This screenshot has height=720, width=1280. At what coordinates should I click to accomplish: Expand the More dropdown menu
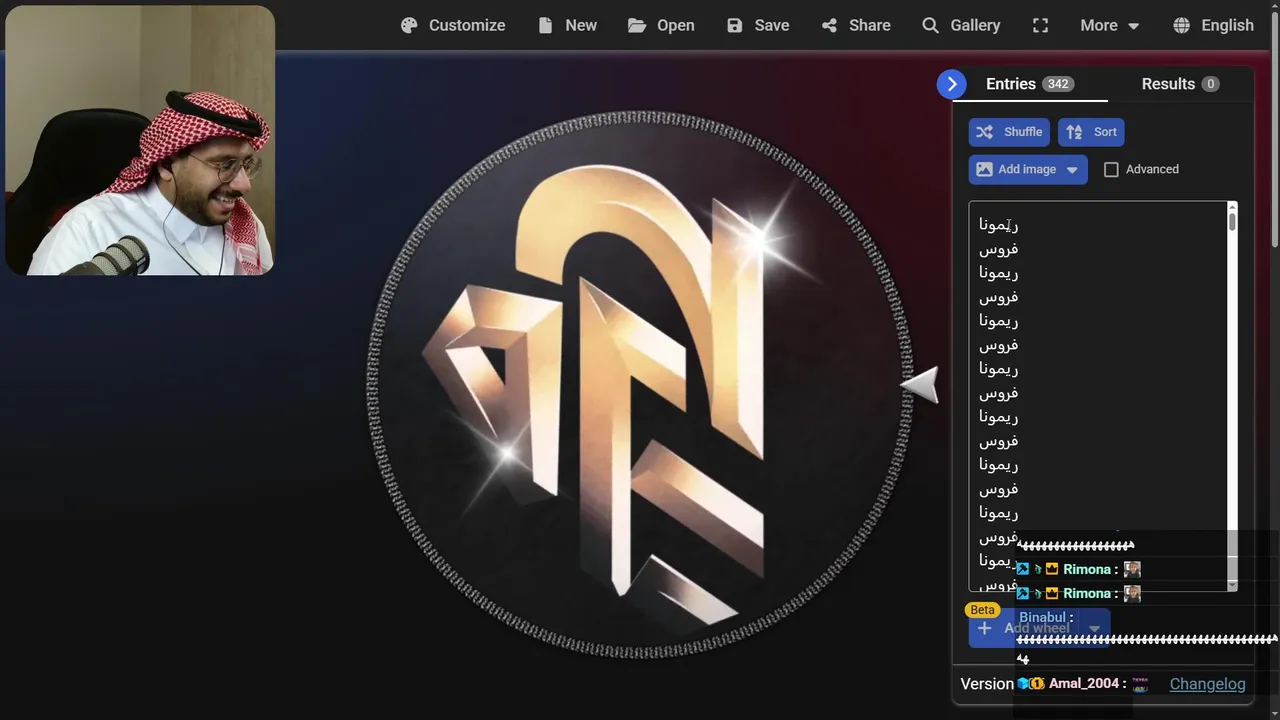click(1110, 25)
